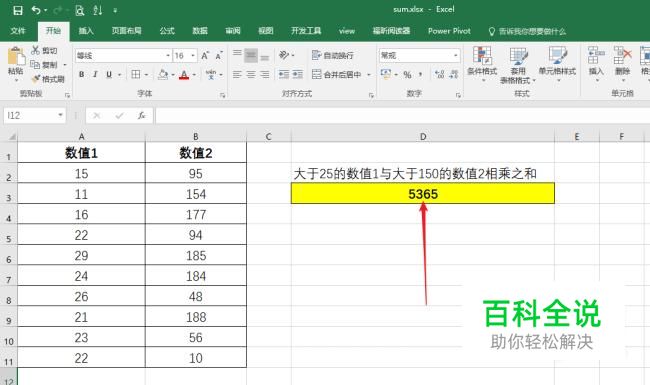Click the Cell Styles icon

(x=558, y=56)
